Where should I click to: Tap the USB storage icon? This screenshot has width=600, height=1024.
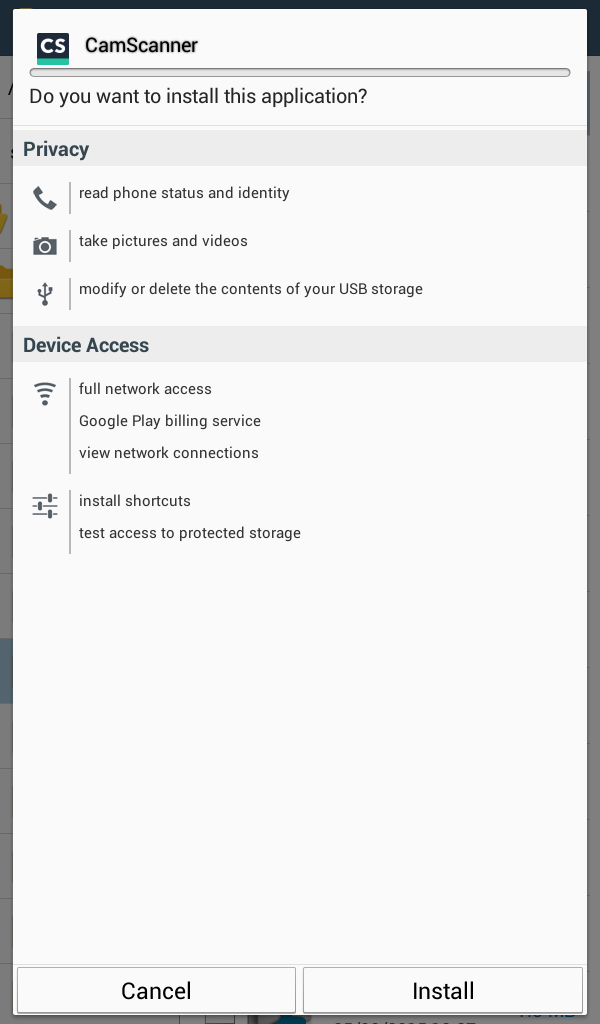(x=45, y=293)
